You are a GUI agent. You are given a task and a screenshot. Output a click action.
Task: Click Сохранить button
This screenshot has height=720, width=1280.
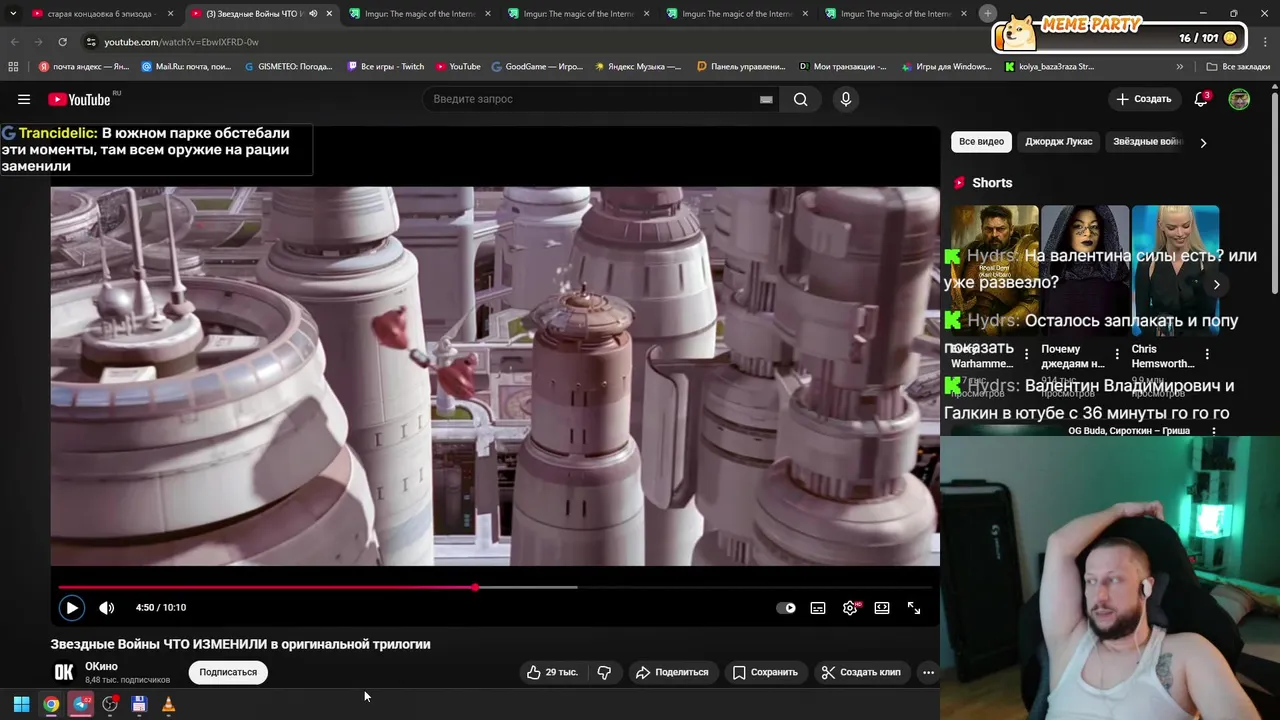[x=765, y=672]
